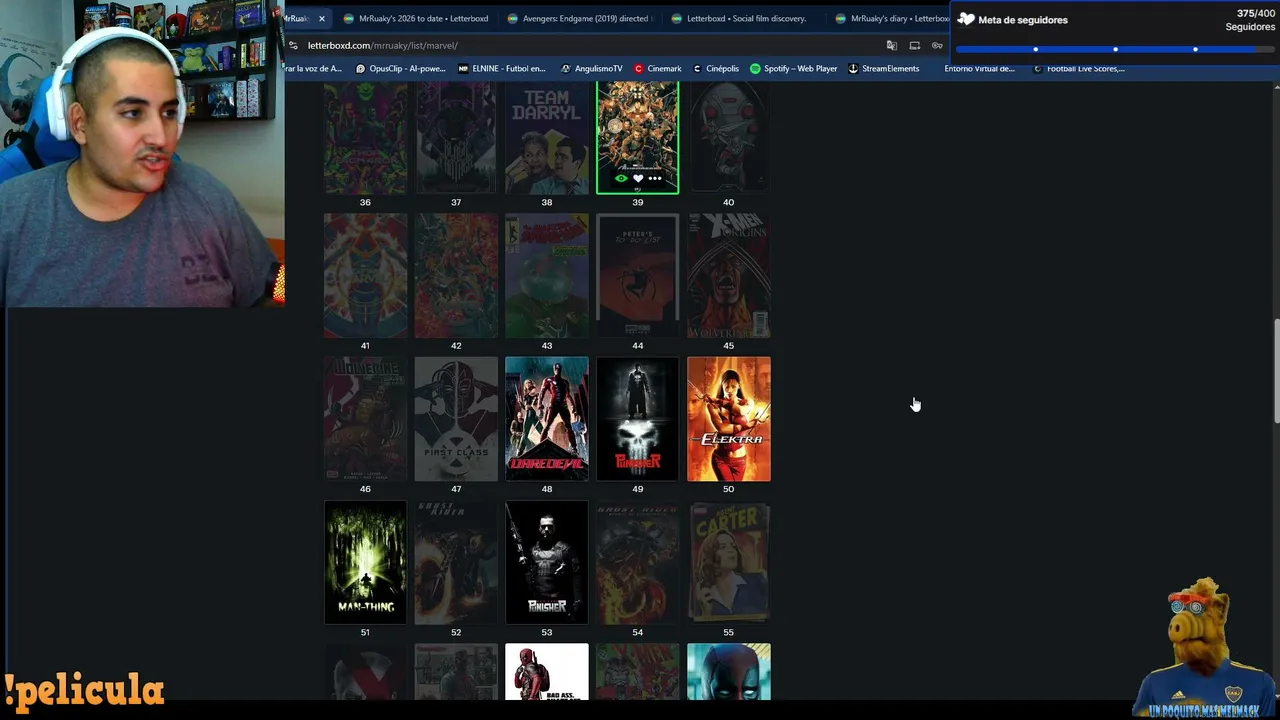Click the install app icon in address bar
This screenshot has width=1280, height=720.
click(914, 45)
